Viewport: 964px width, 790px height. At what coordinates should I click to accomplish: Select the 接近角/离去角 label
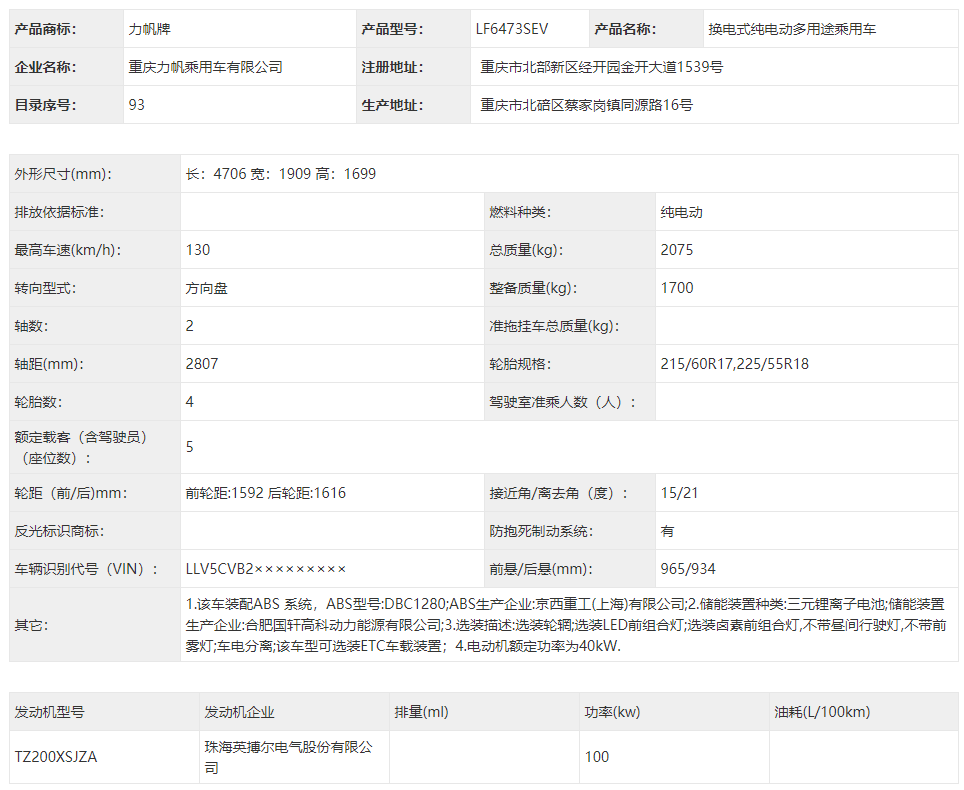559,493
